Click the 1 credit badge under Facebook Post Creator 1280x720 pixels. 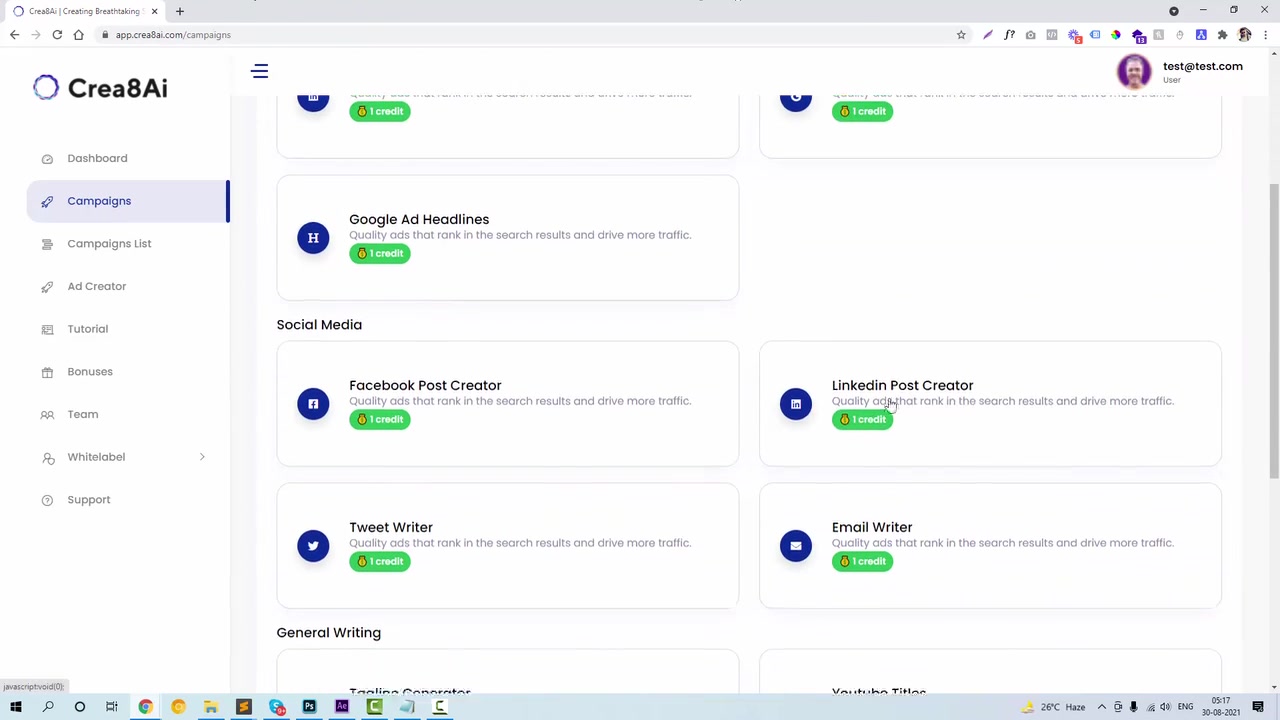(380, 420)
